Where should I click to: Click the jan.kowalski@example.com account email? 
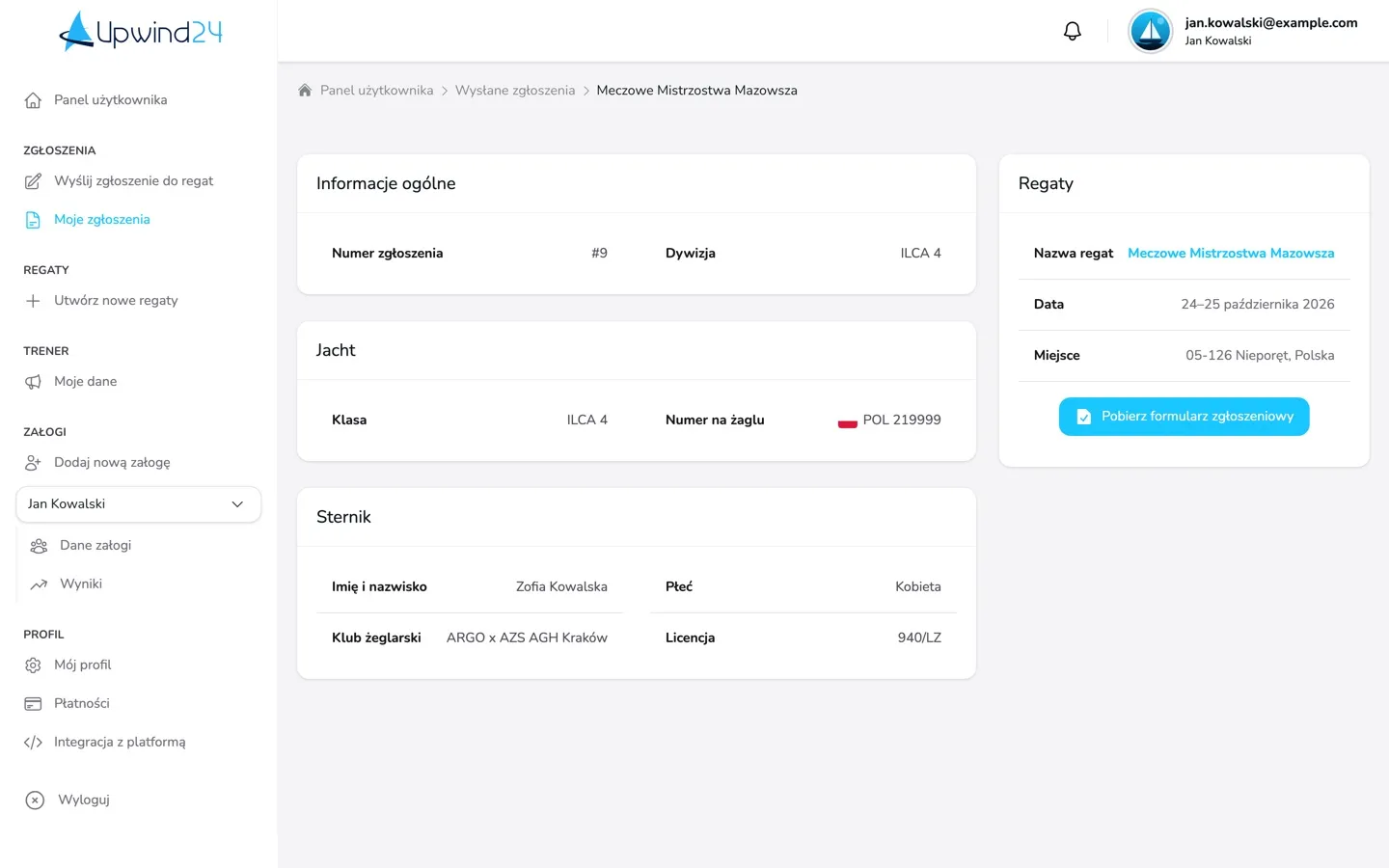[1271, 23]
